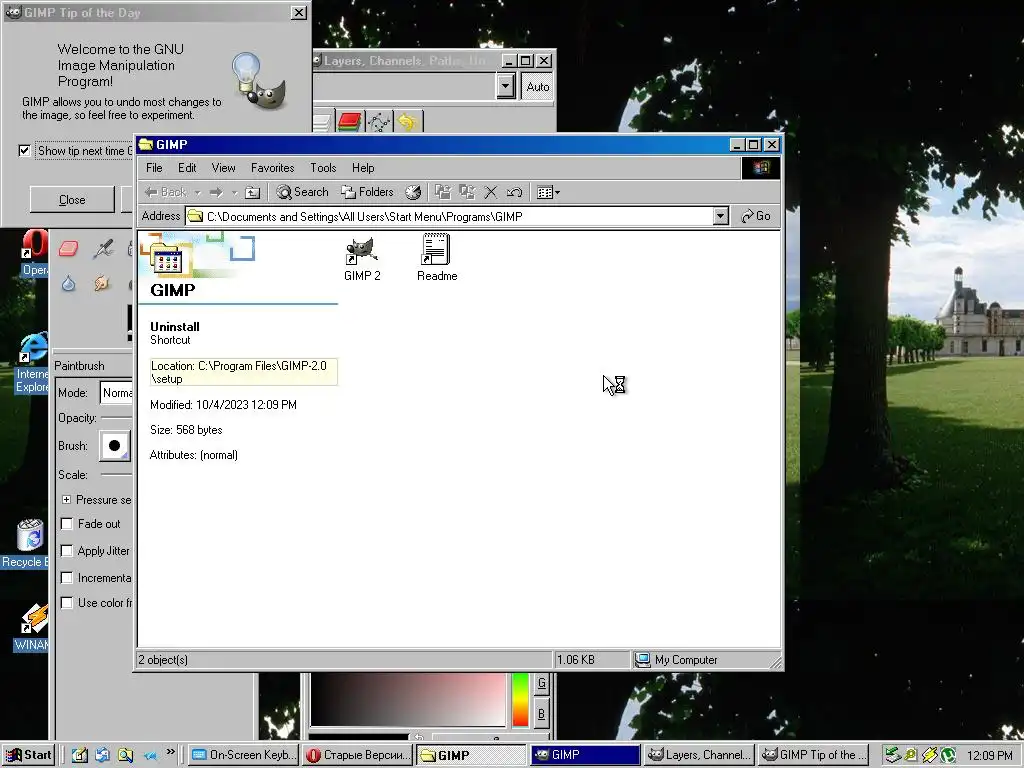The height and width of the screenshot is (768, 1024).
Task: Click the Undo History yellow arrow tab
Action: click(408, 121)
